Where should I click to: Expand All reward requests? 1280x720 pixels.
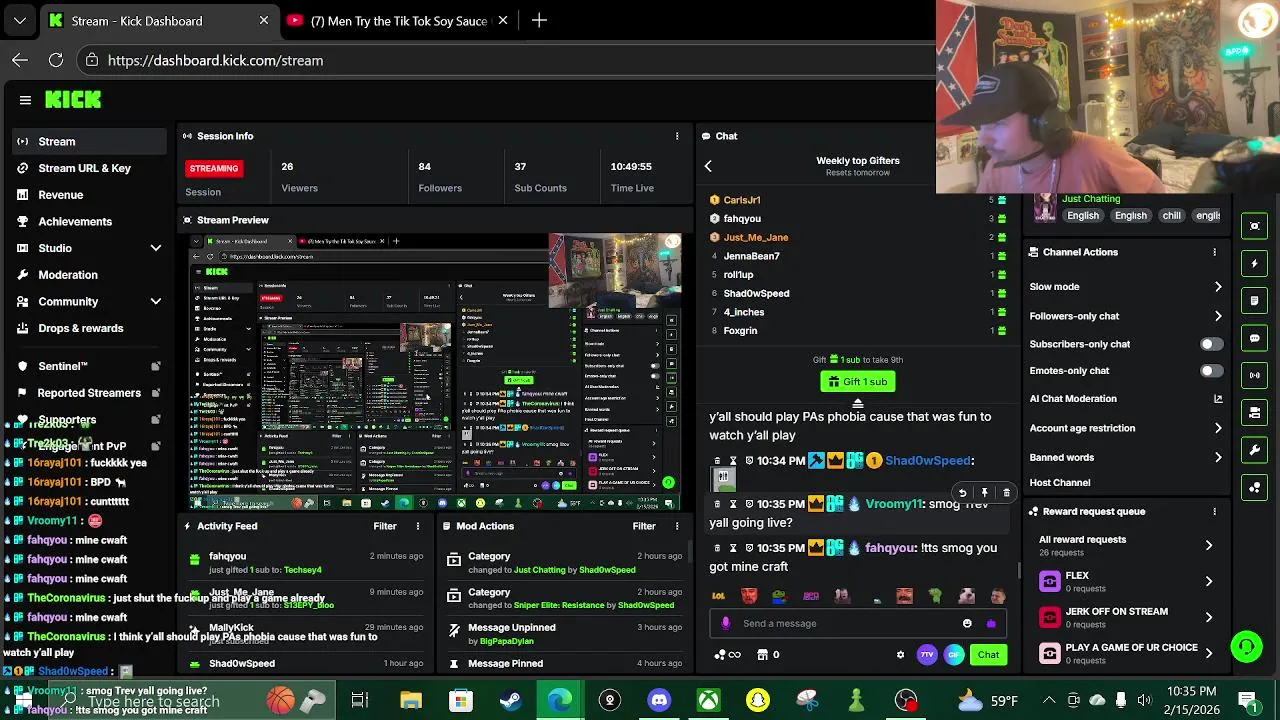coord(1126,545)
